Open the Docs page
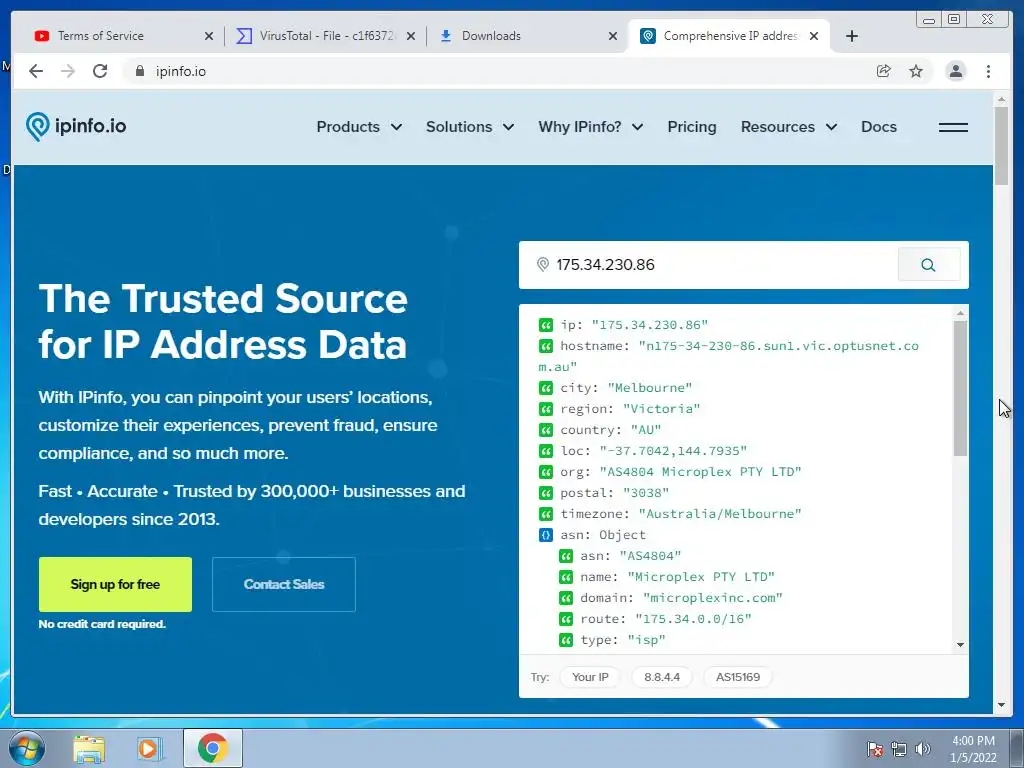Viewport: 1024px width, 768px height. [x=878, y=127]
